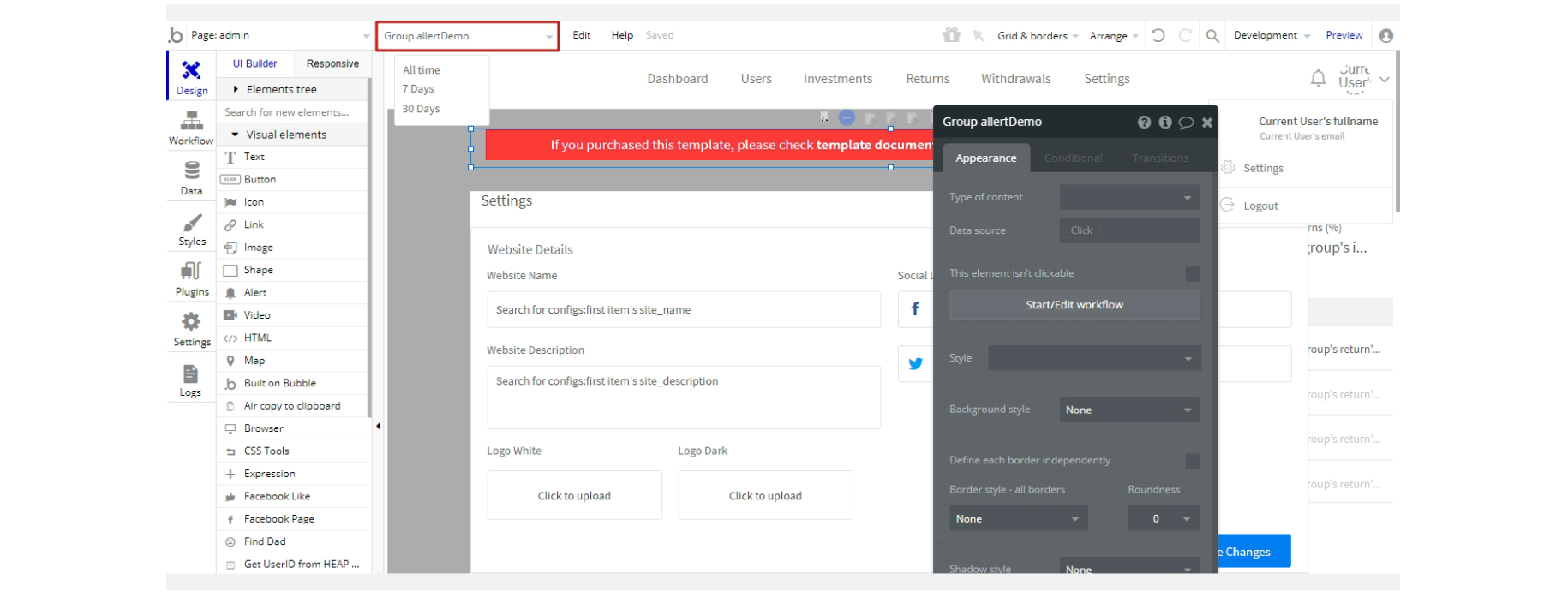Switch to the Responsive tab
The image size is (1568, 598).
click(332, 64)
